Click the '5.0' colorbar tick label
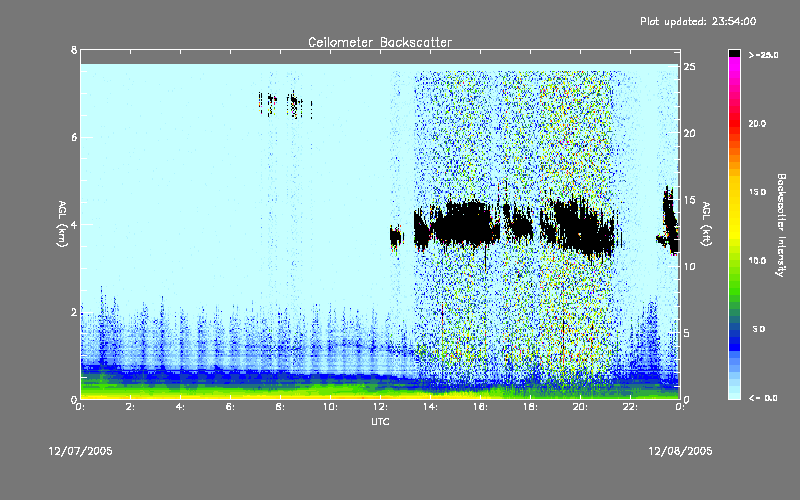Viewport: 800px width, 500px height. click(759, 329)
